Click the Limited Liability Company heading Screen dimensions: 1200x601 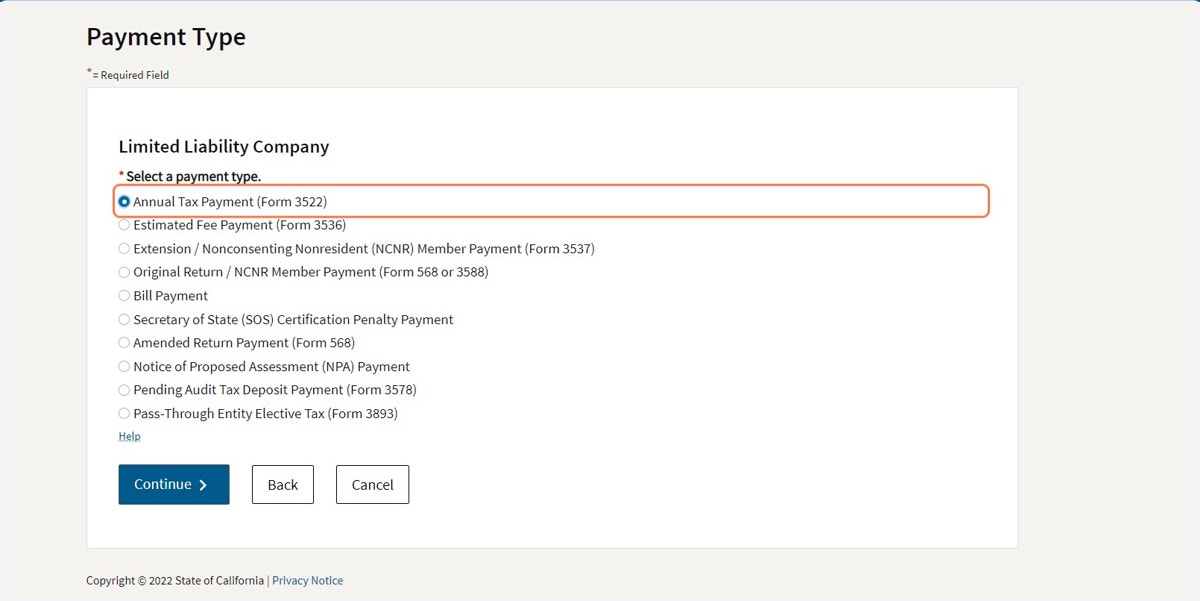[x=224, y=146]
